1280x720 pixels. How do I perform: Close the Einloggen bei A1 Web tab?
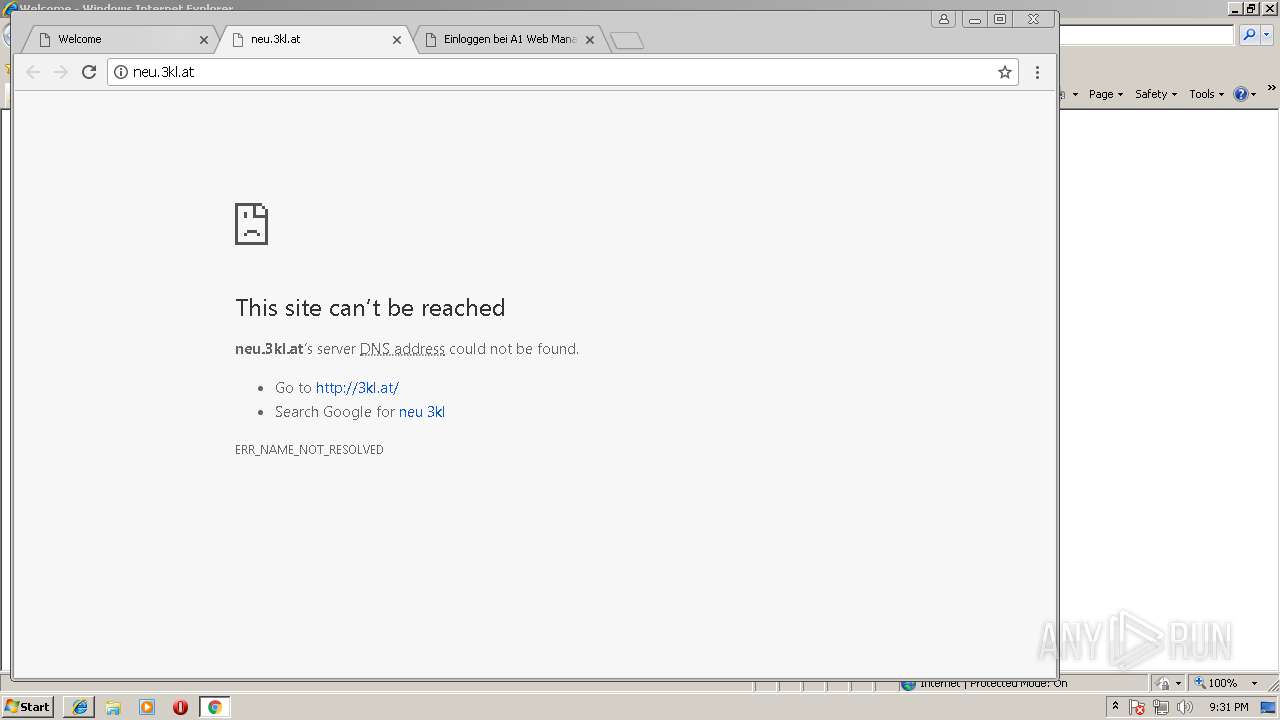pyautogui.click(x=590, y=40)
